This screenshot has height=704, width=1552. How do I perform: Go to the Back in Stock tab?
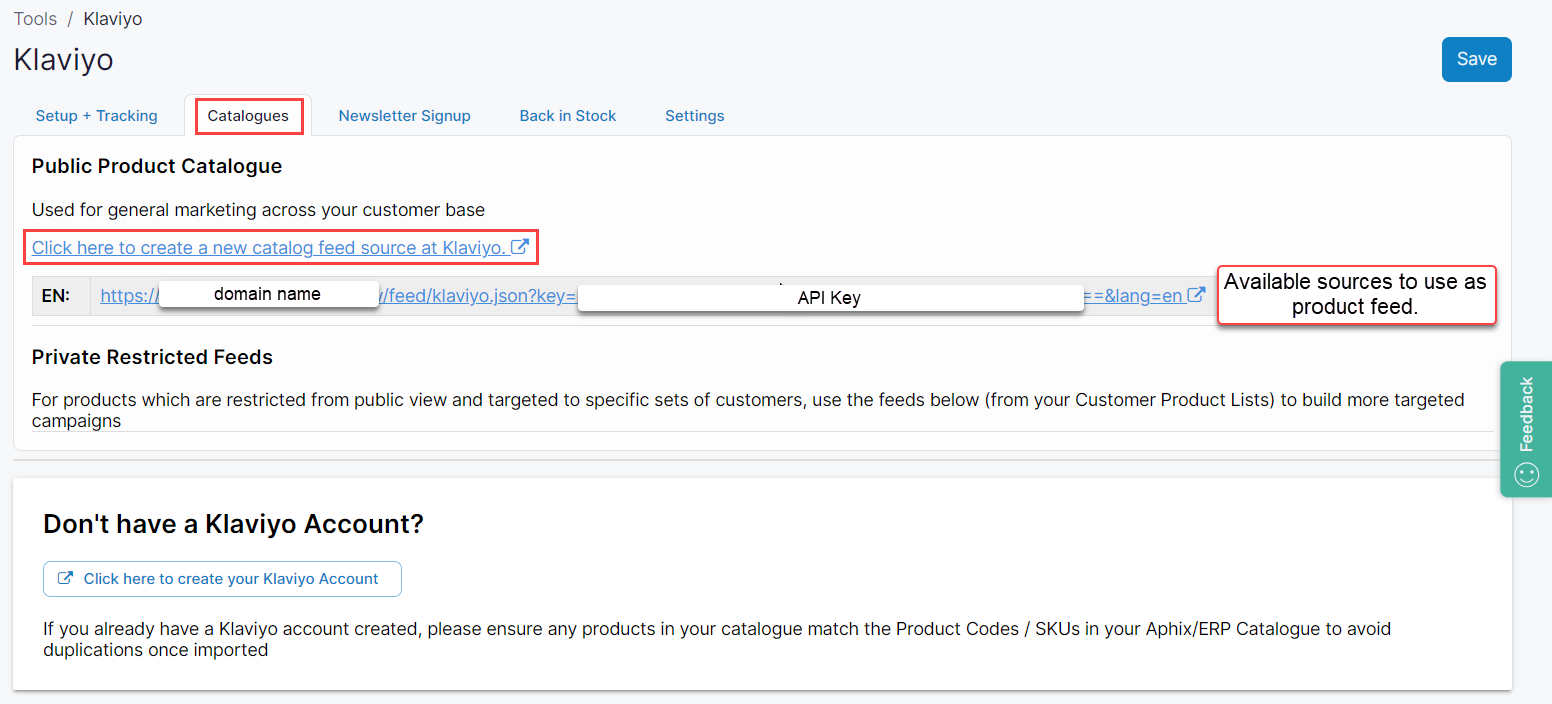[x=567, y=116]
